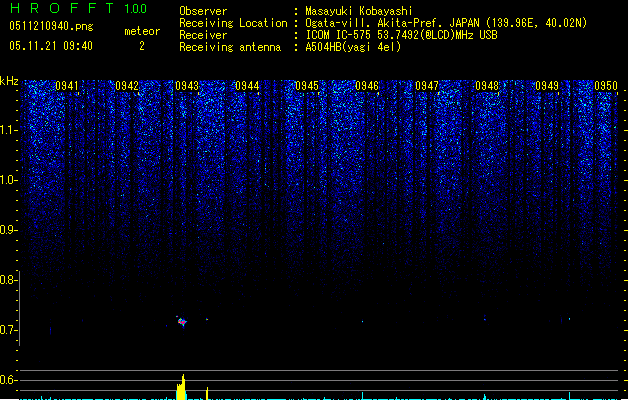Click the 0950 time marker

coord(606,86)
